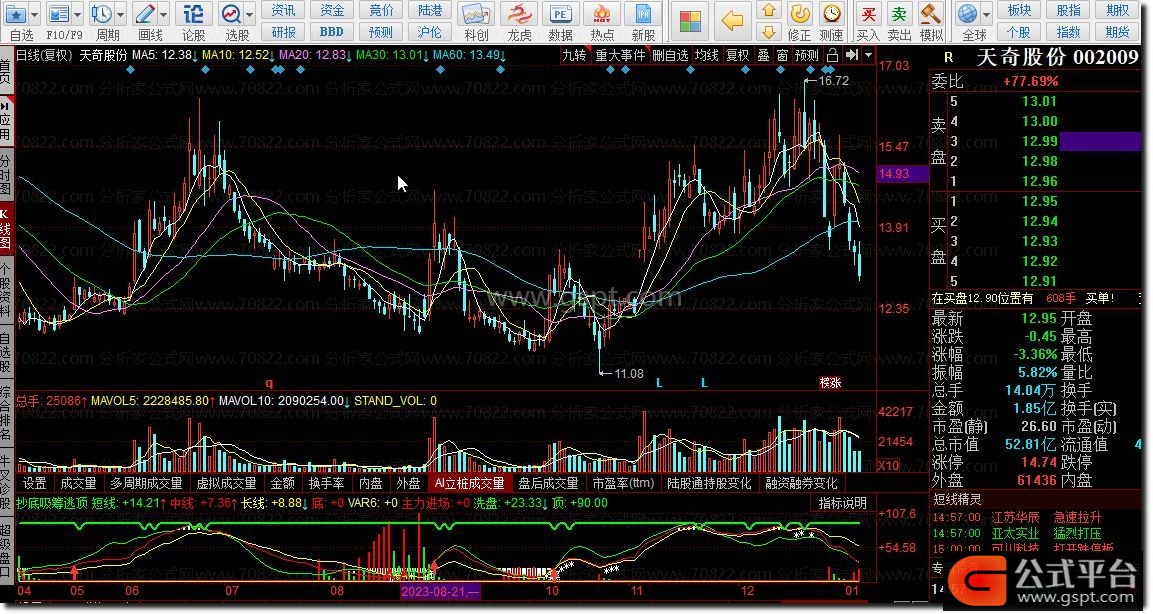Viewport: 1153px width, 614px height.
Task: Toggle 复权 price adjustment mode
Action: pos(738,55)
